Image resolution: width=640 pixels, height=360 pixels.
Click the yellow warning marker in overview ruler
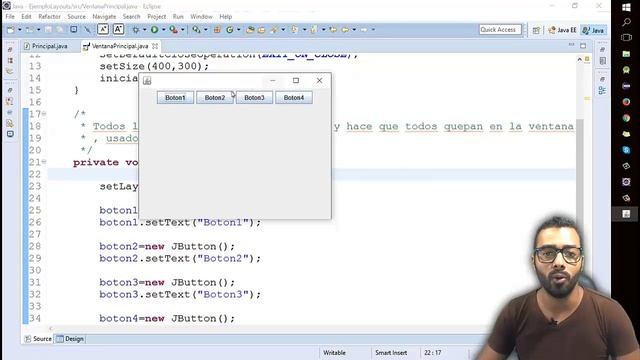[x=587, y=98]
